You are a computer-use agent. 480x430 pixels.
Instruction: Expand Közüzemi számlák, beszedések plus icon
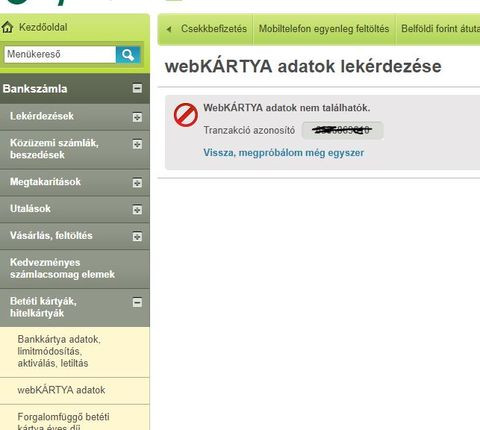point(137,144)
